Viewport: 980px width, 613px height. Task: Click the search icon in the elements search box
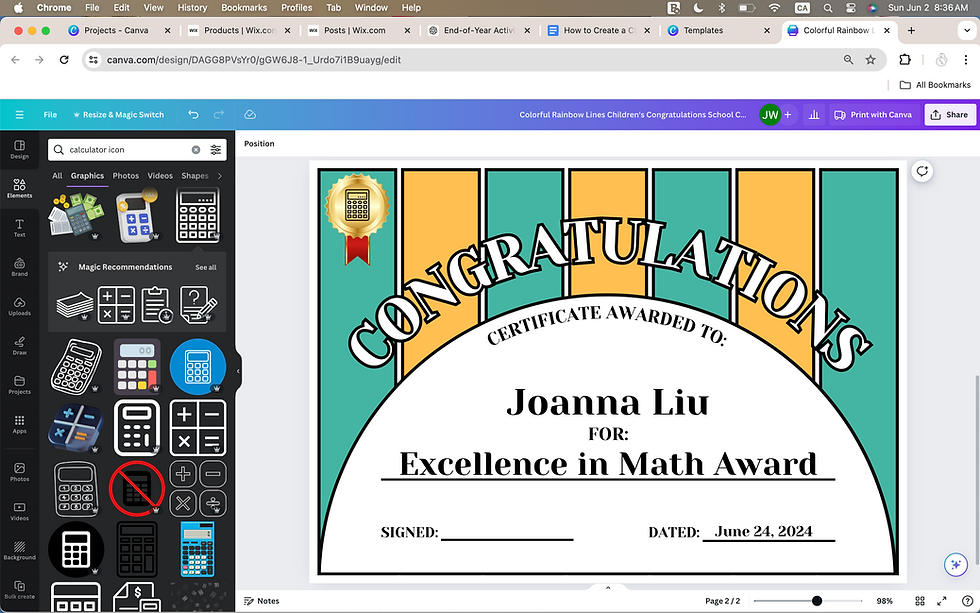tap(59, 150)
